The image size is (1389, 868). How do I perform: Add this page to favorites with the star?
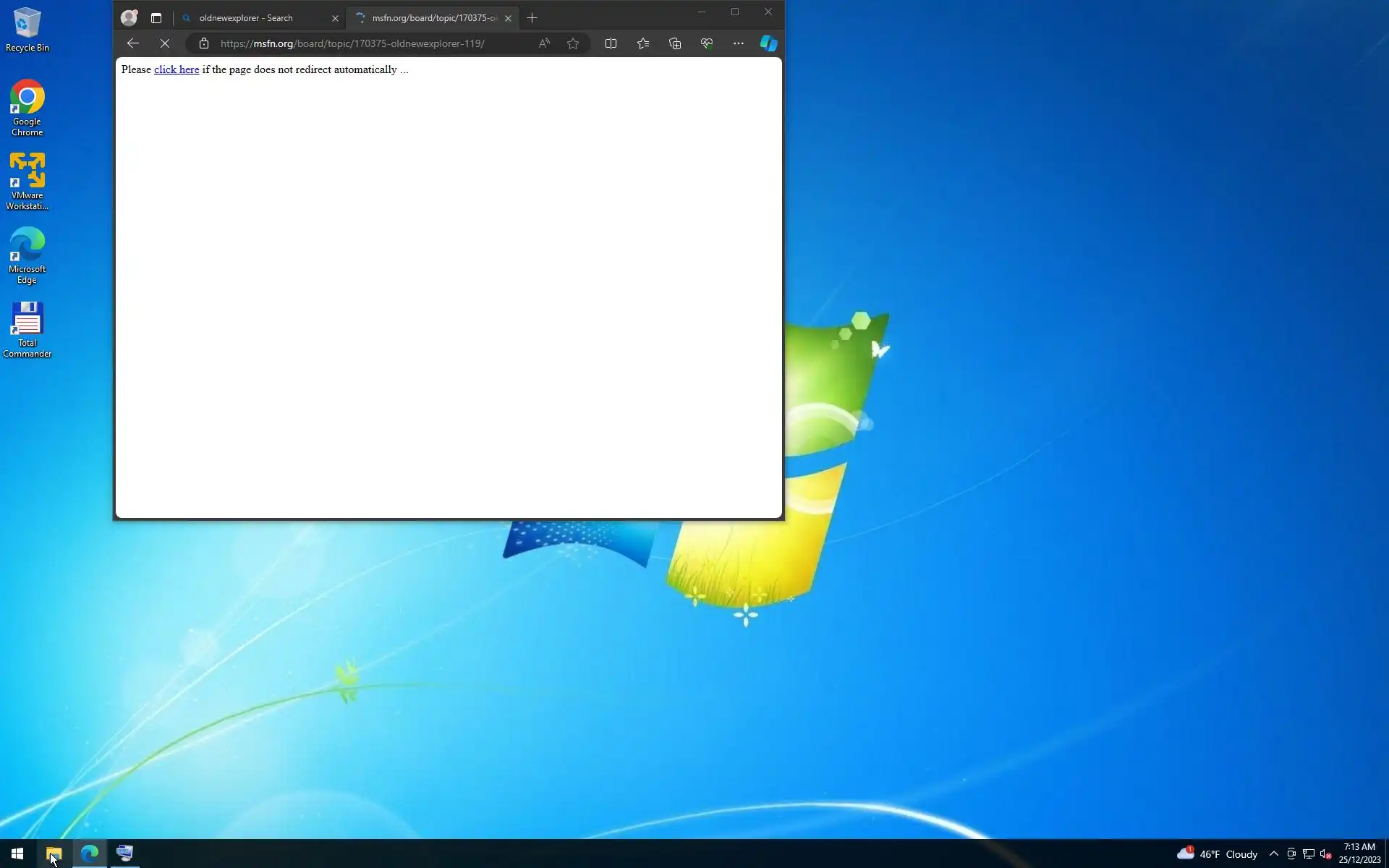point(573,43)
